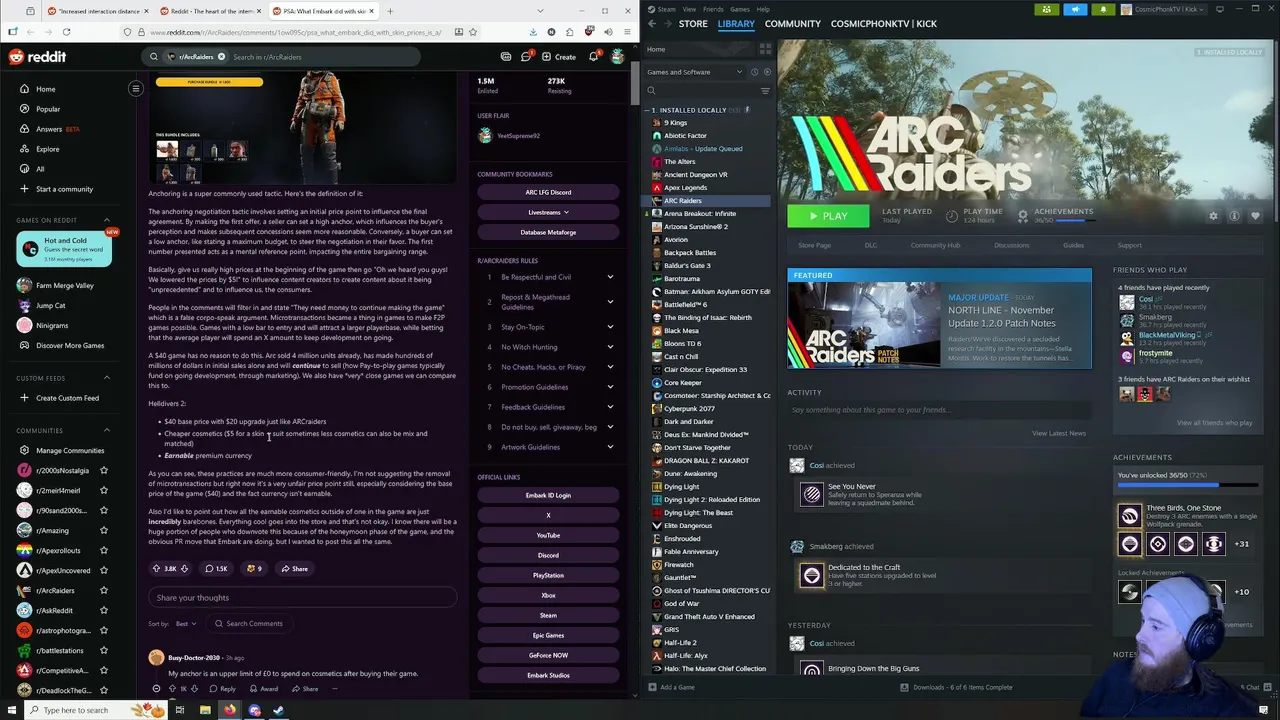Upvote the Reddit post showing 3.8K
The height and width of the screenshot is (720, 1280).
pyautogui.click(x=156, y=569)
